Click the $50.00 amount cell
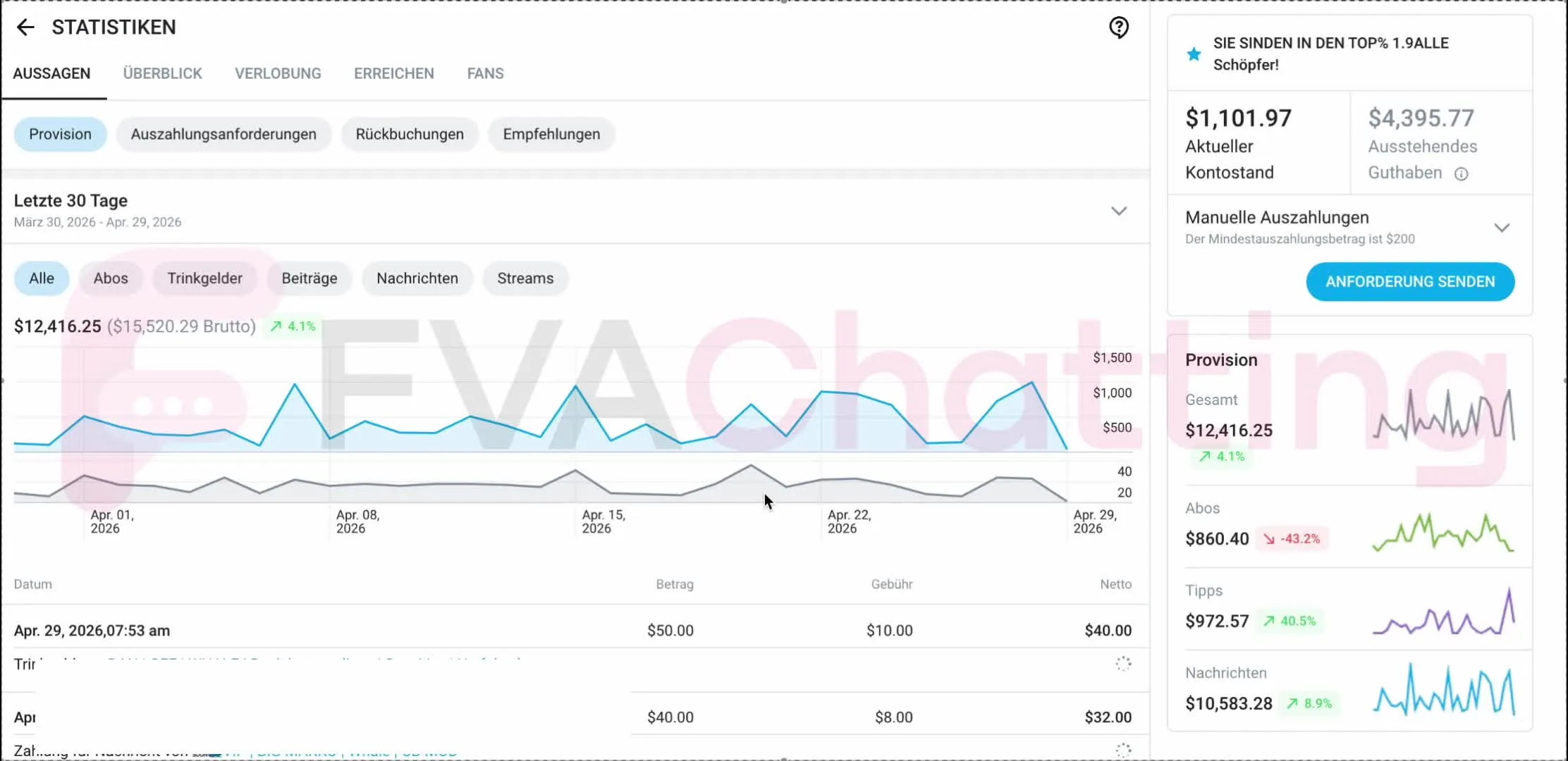The image size is (1568, 761). pos(670,631)
